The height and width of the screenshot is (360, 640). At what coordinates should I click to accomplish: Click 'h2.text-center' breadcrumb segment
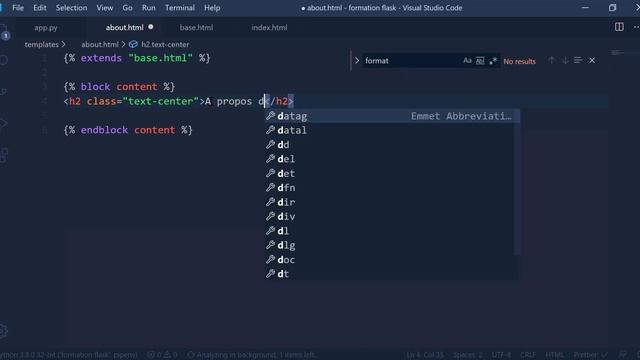(x=165, y=44)
